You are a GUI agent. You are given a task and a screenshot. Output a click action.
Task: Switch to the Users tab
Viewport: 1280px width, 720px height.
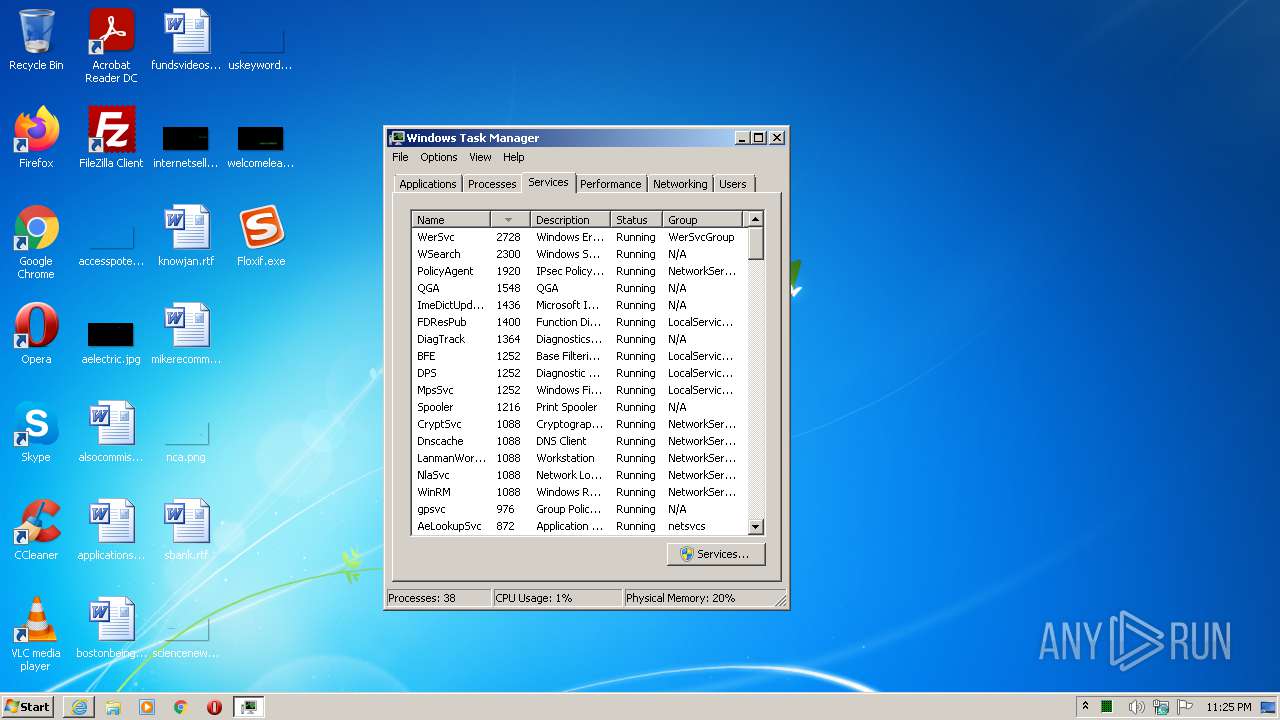(x=733, y=184)
